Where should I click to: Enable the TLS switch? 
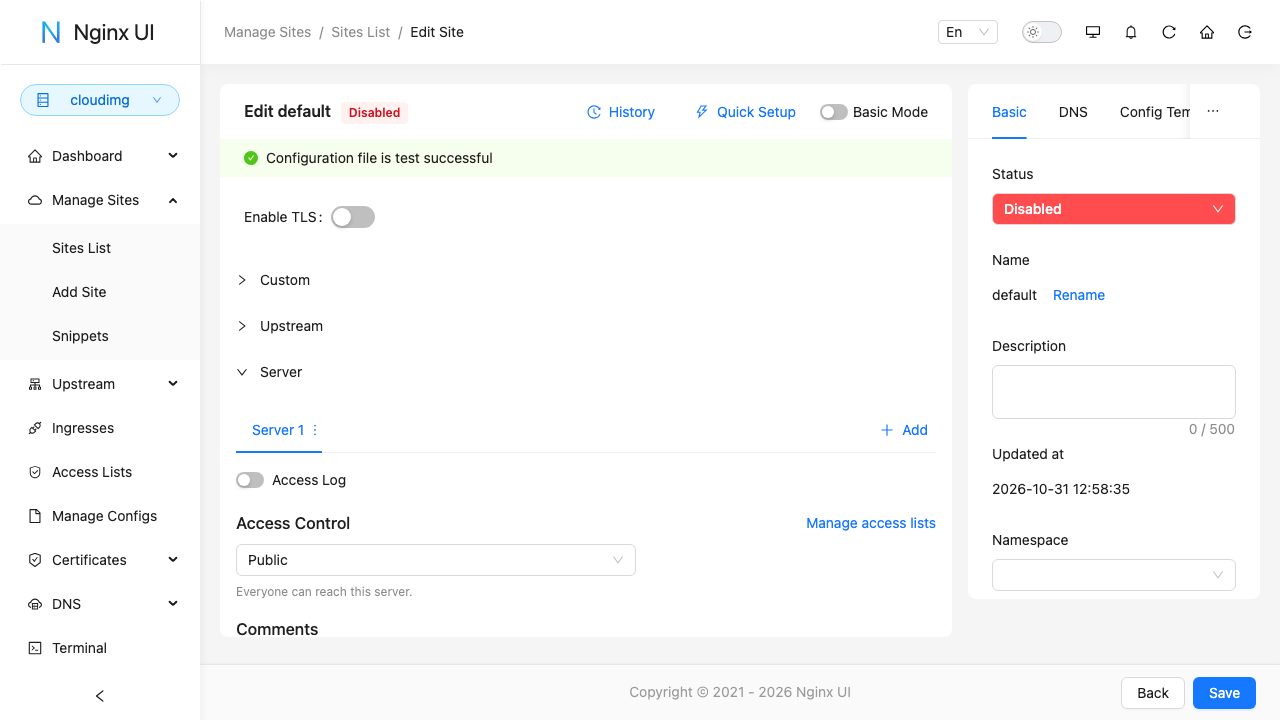(x=353, y=217)
